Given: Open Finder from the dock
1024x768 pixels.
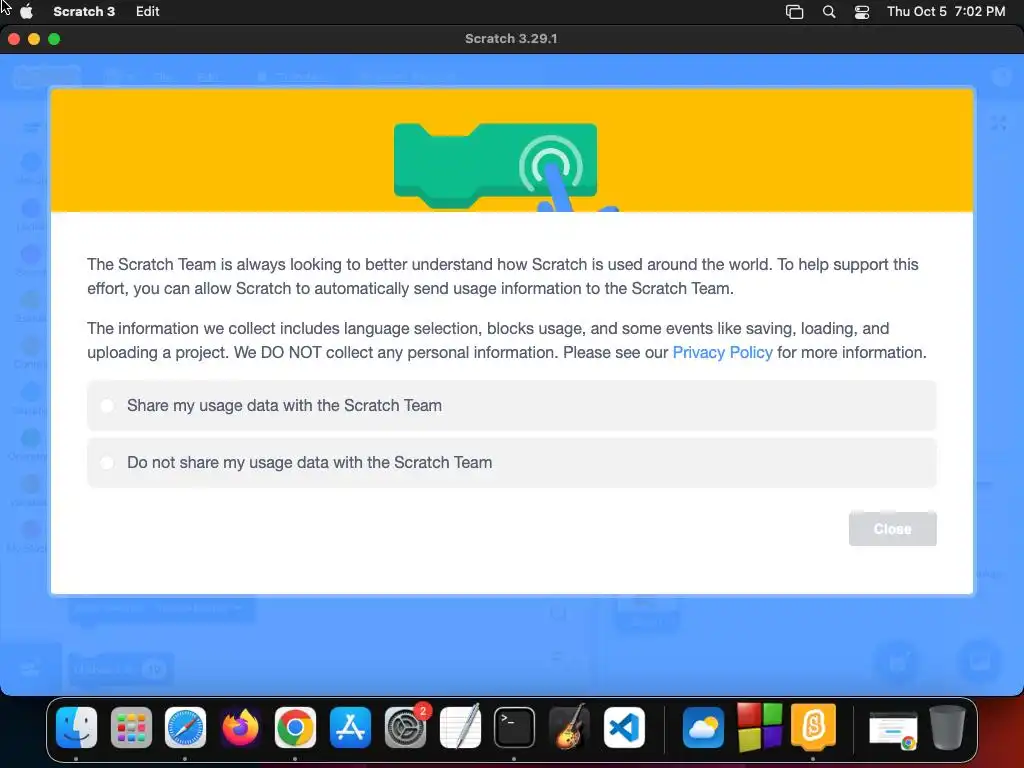Looking at the screenshot, I should point(76,727).
